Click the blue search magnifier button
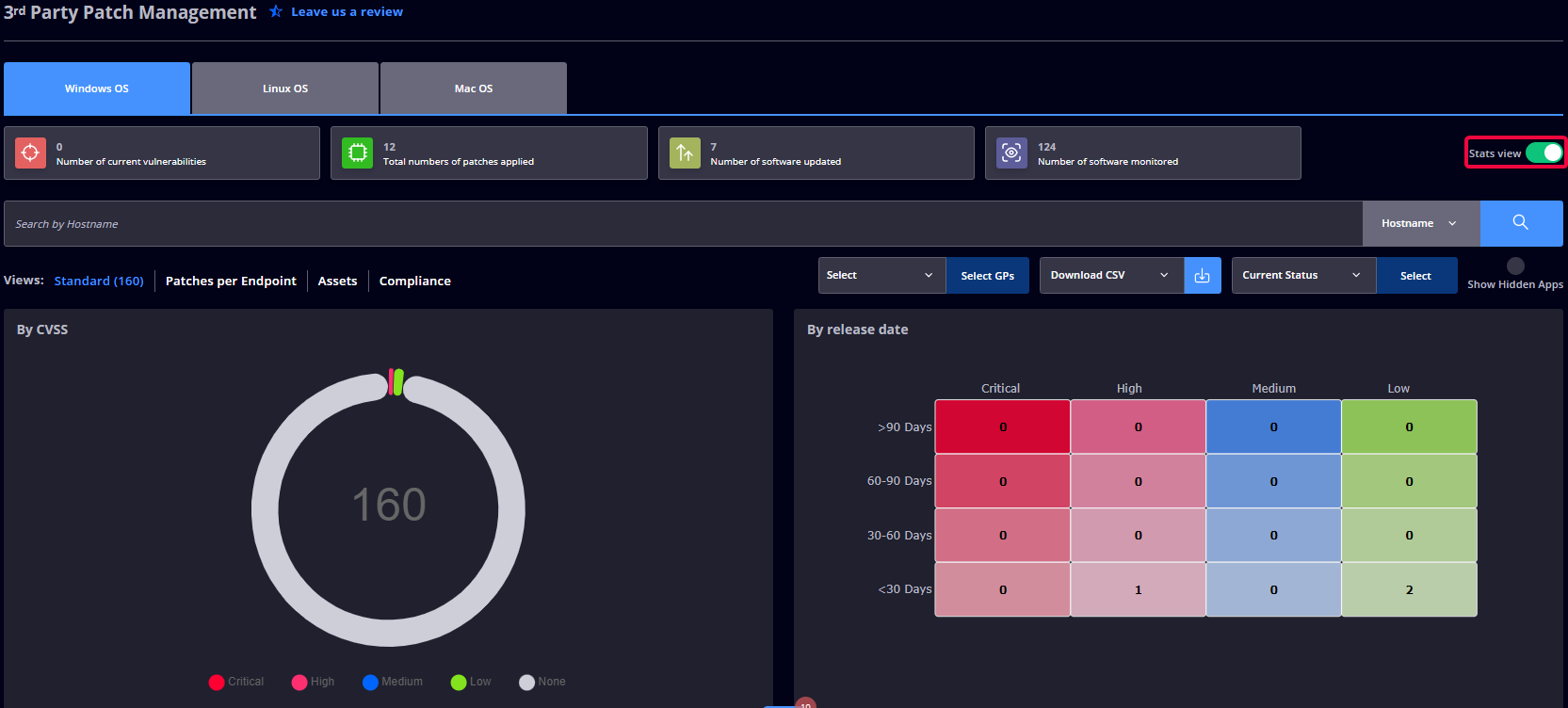1568x708 pixels. (x=1521, y=223)
